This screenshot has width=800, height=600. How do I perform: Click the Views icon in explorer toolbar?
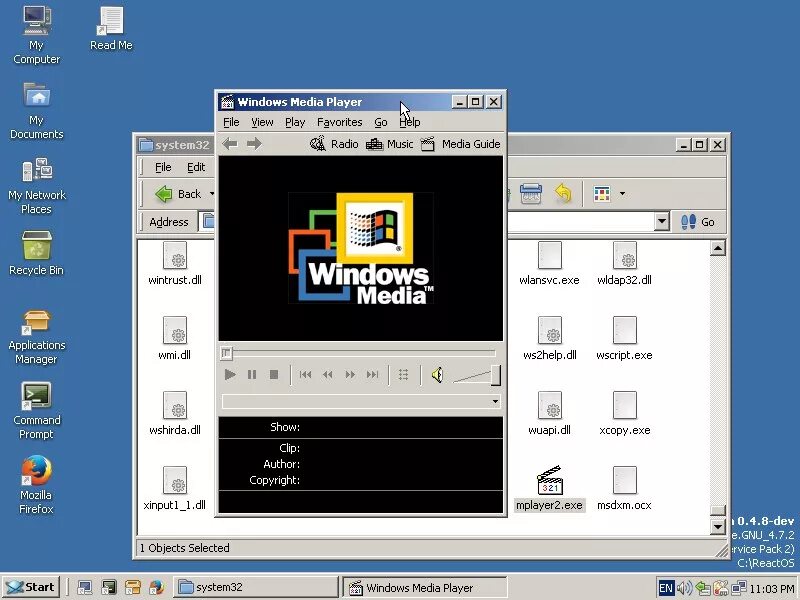(x=602, y=194)
